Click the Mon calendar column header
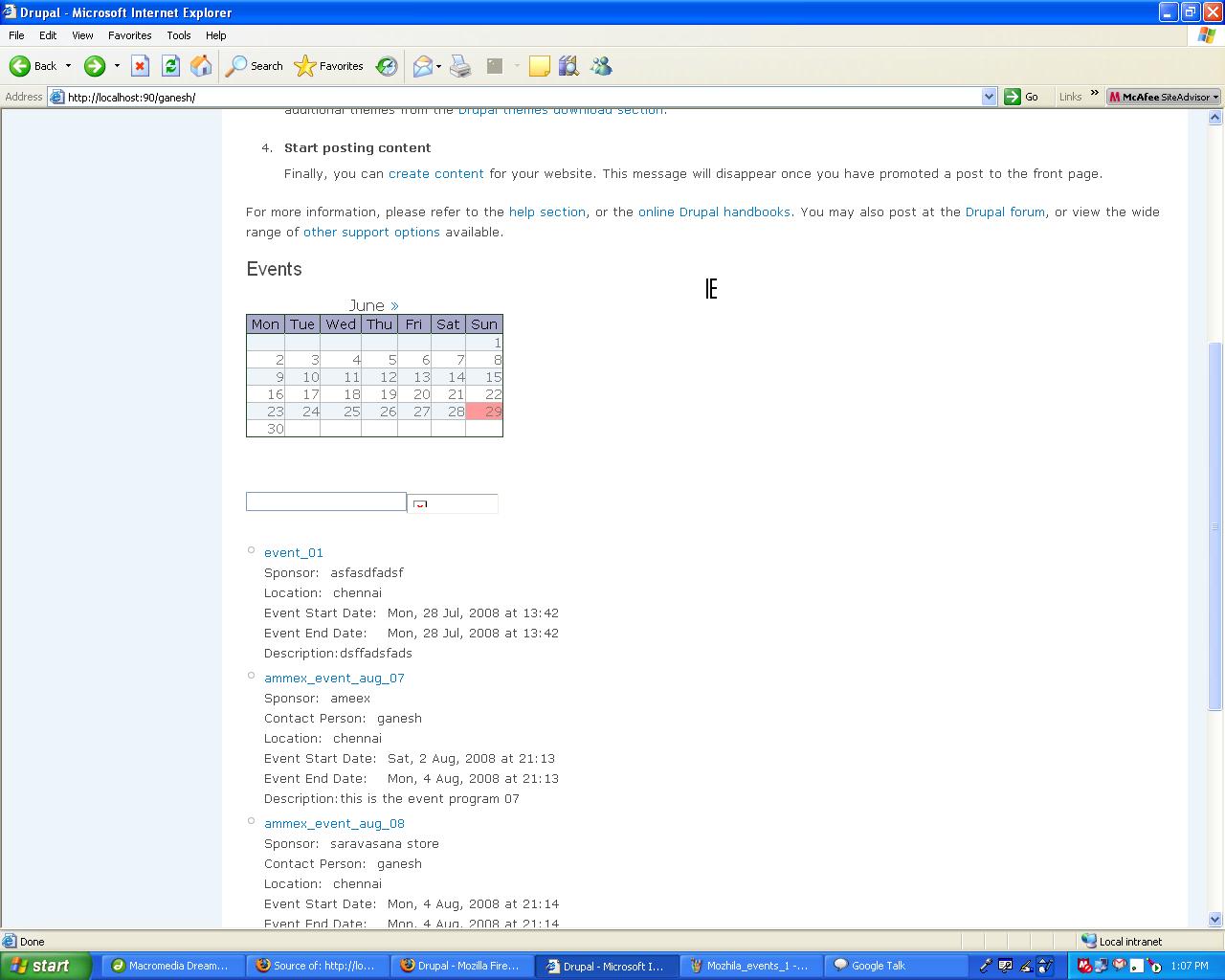The image size is (1225, 980). pyautogui.click(x=266, y=324)
